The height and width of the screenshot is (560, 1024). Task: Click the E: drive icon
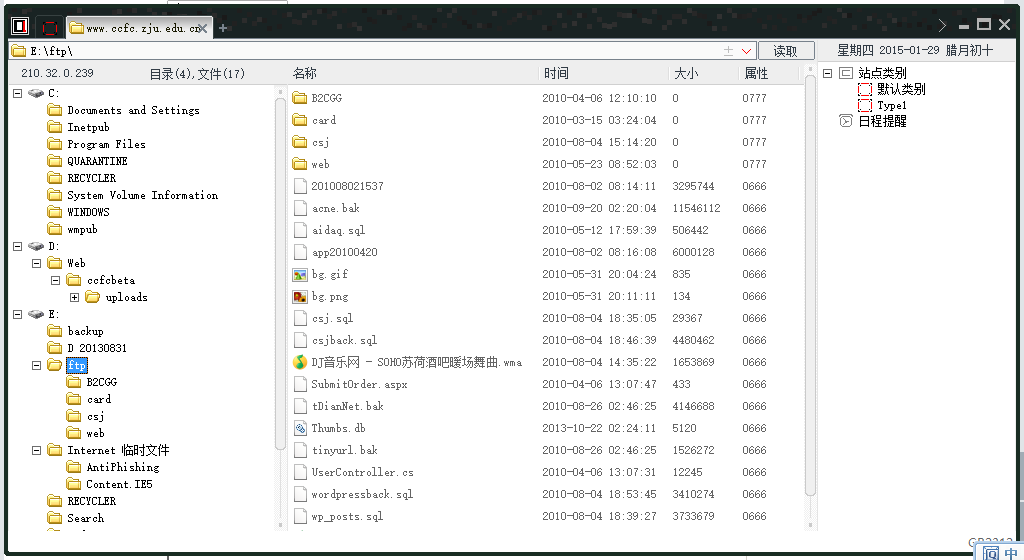click(36, 314)
